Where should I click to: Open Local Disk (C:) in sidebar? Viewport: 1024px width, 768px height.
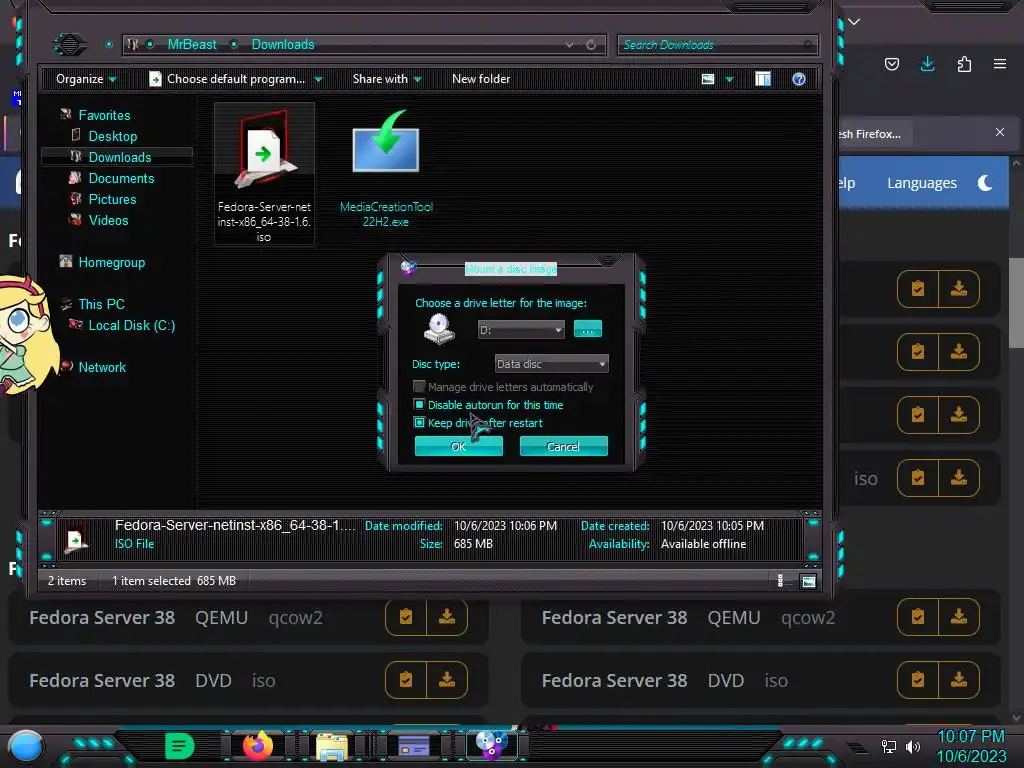click(x=131, y=325)
